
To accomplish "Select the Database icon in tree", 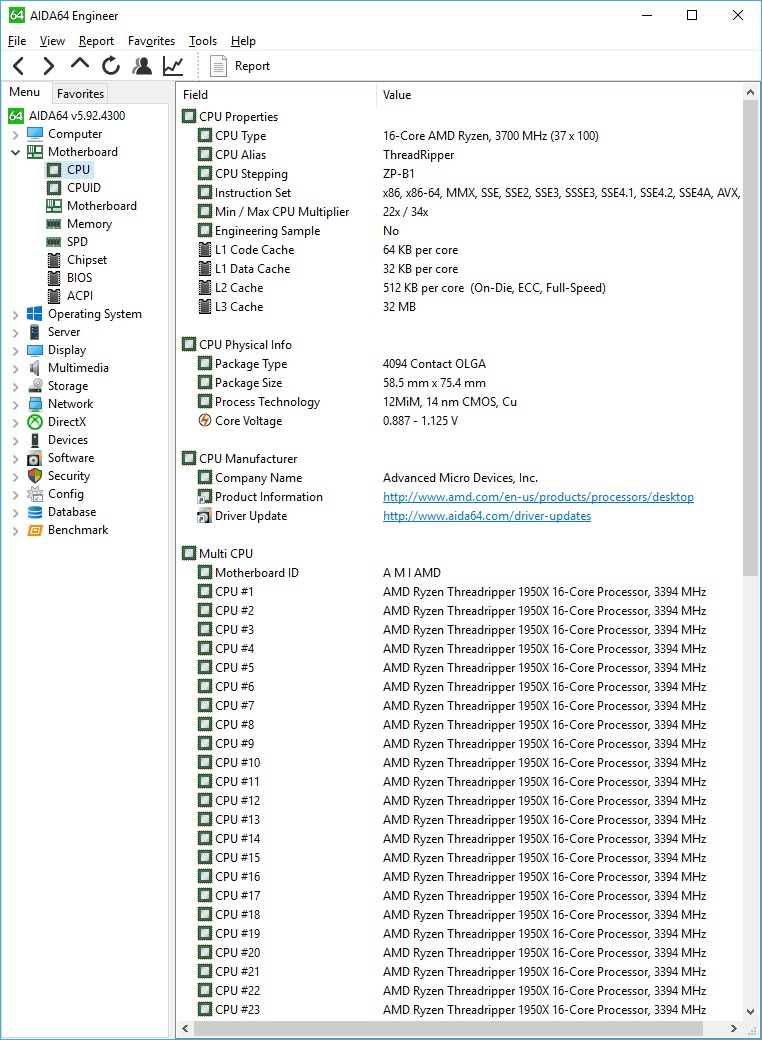I will coord(34,512).
